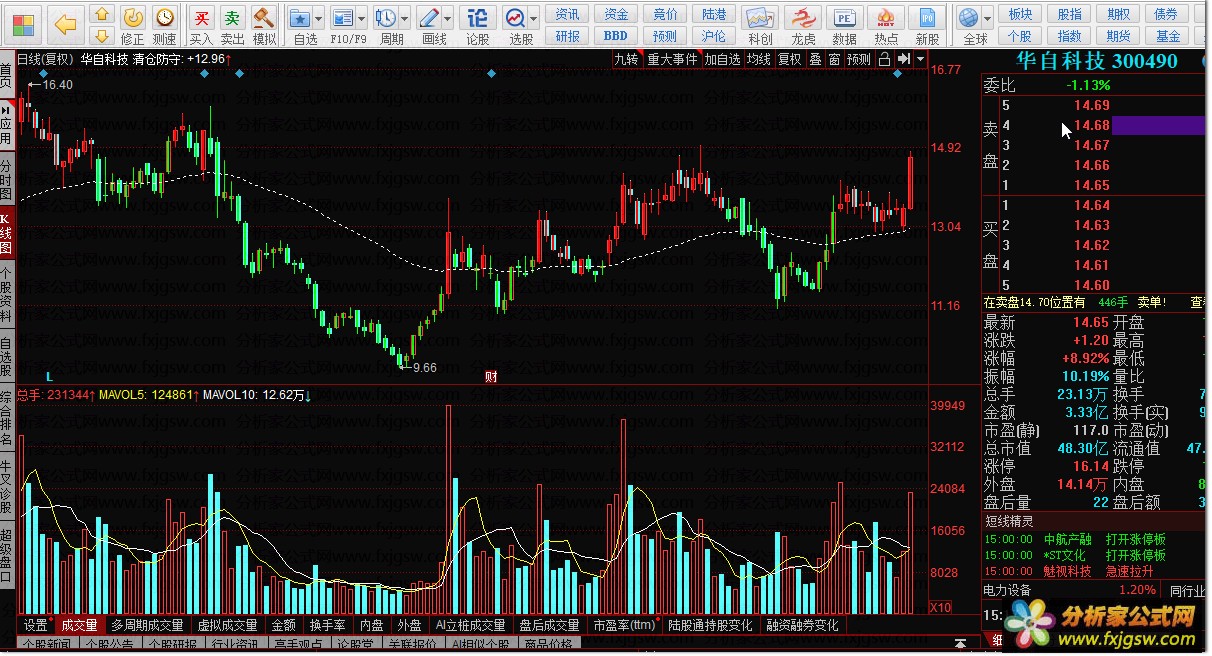Select the 个股资料 sidebar tab
Screen dimensions: 1212x656
tap(7, 297)
